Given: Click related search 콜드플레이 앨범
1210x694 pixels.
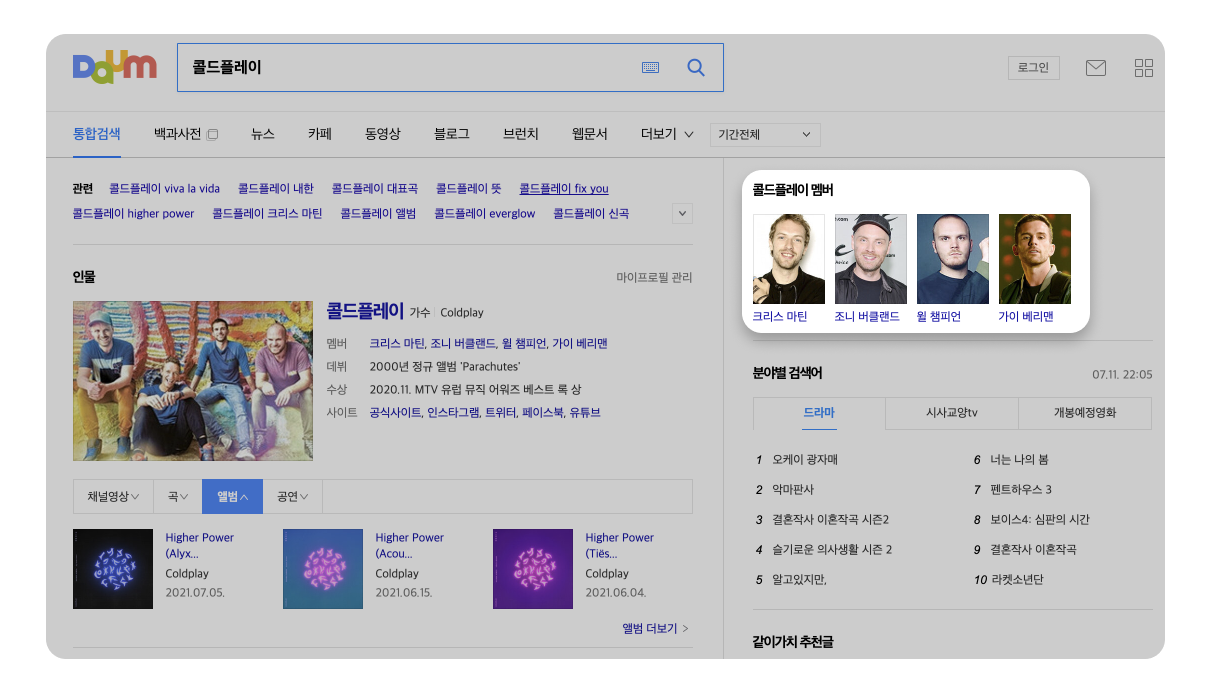Looking at the screenshot, I should tap(378, 213).
